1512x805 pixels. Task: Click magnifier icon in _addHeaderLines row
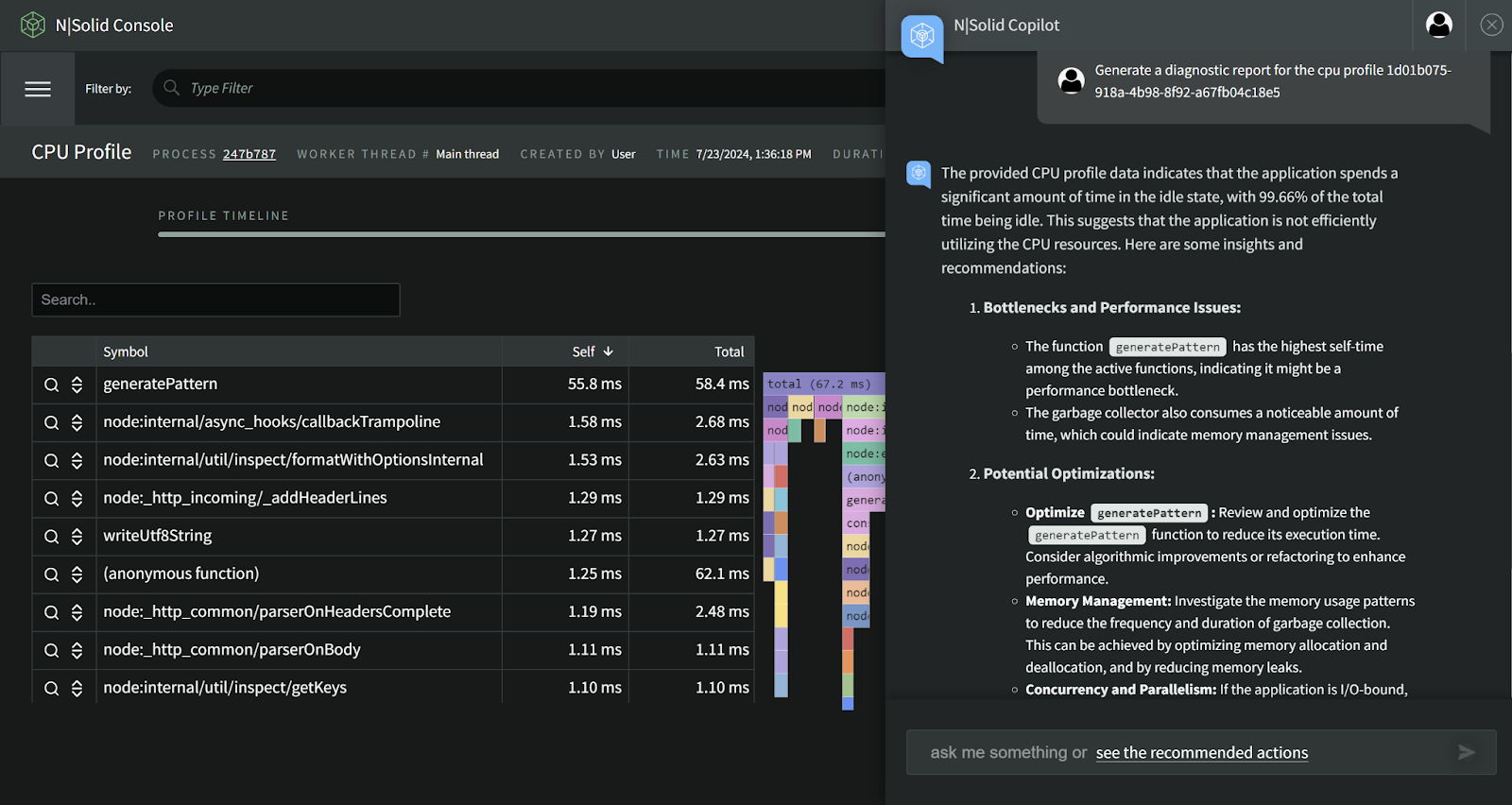51,498
